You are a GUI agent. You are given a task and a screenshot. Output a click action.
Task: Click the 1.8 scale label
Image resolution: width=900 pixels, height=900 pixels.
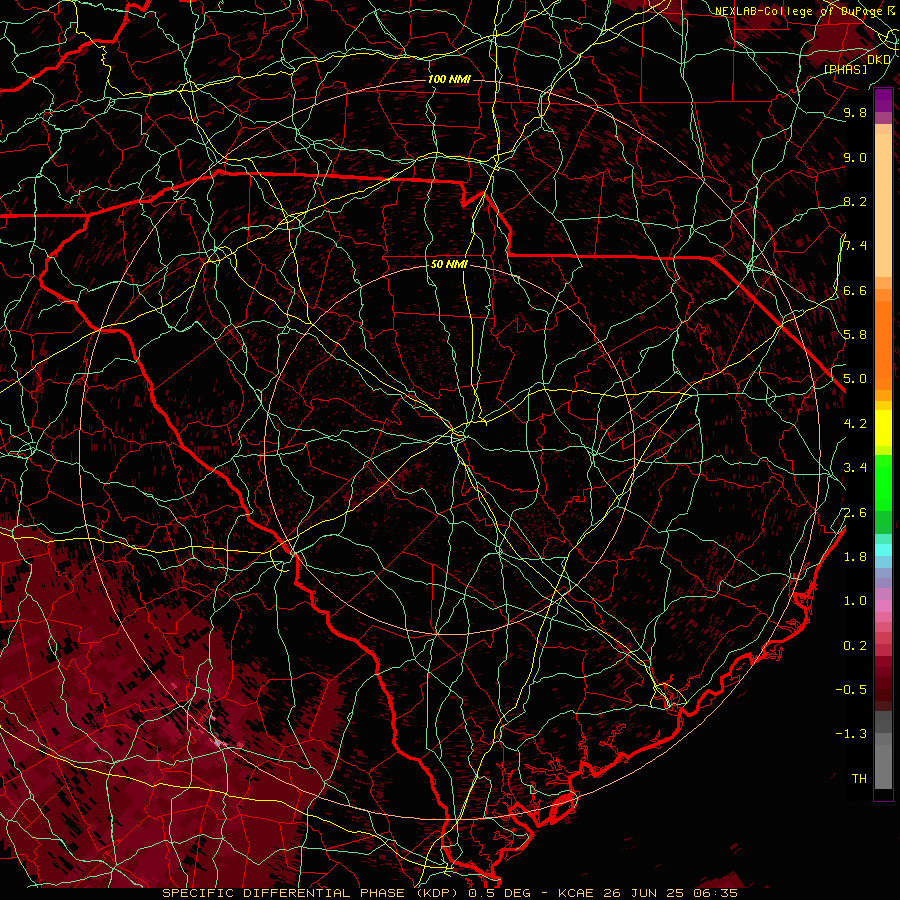[x=855, y=556]
